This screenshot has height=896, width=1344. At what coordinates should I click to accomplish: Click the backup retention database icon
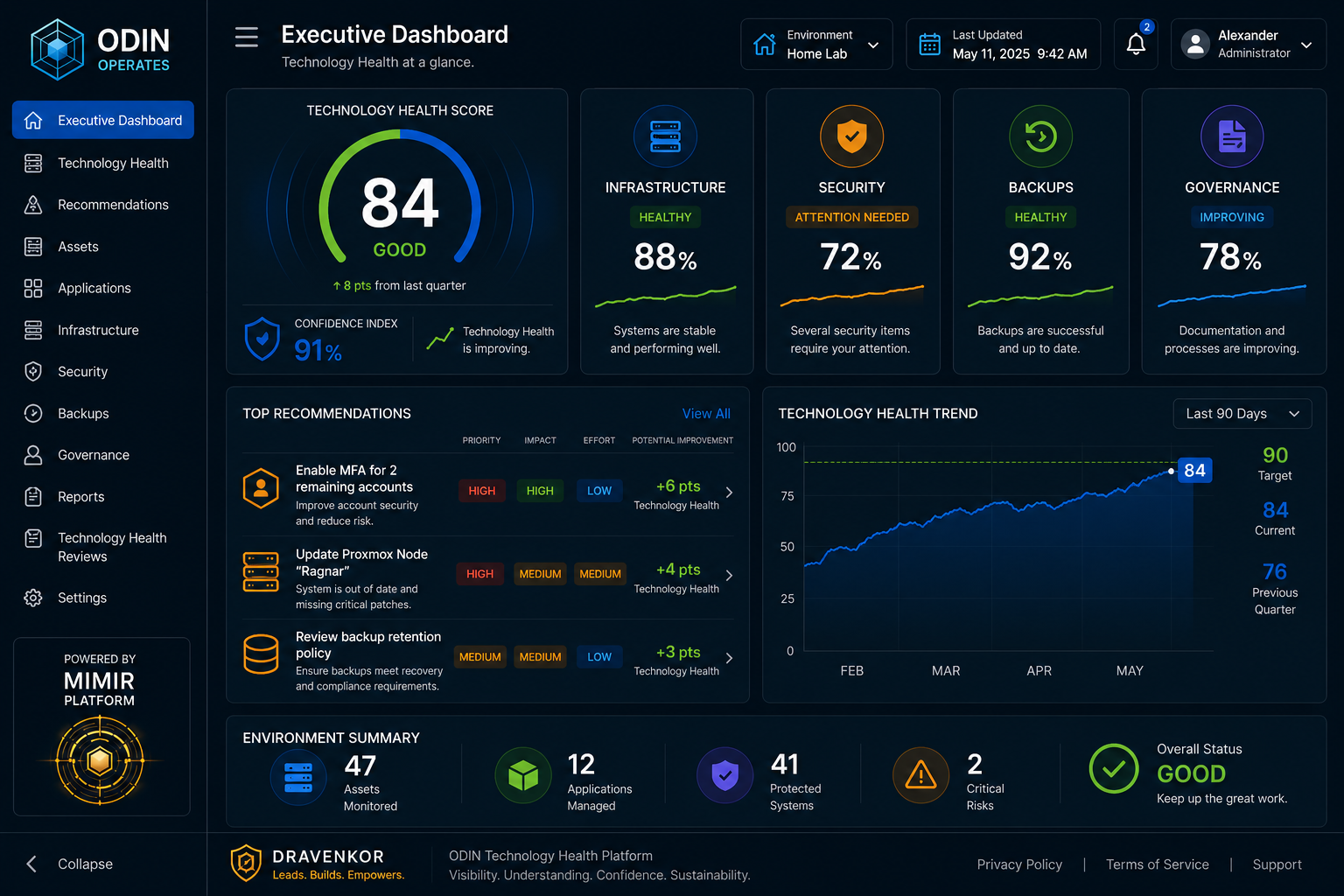pyautogui.click(x=261, y=654)
